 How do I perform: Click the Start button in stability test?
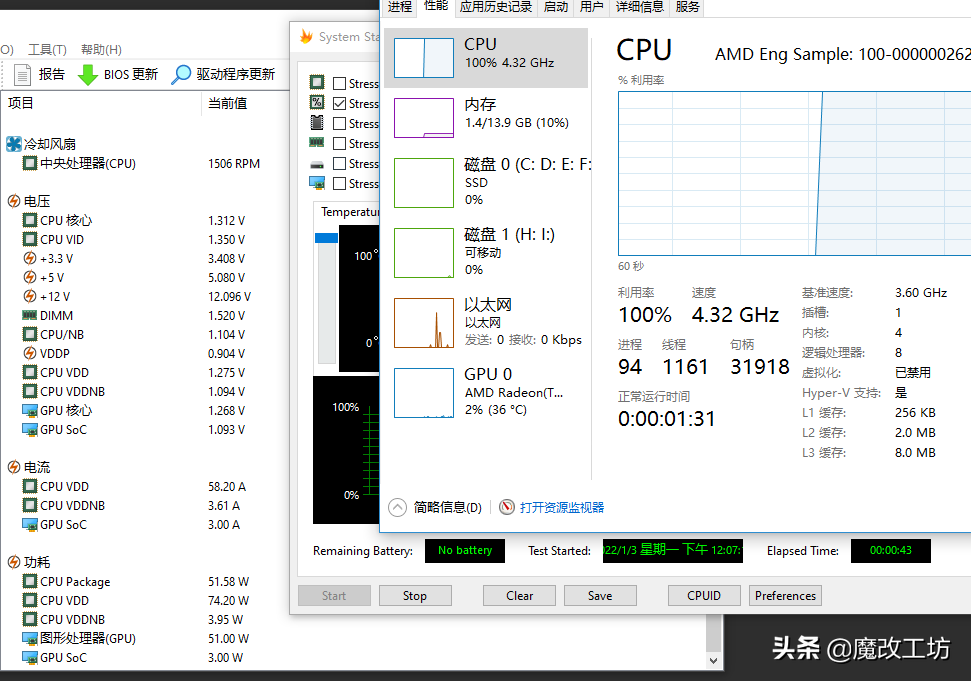pyautogui.click(x=334, y=596)
